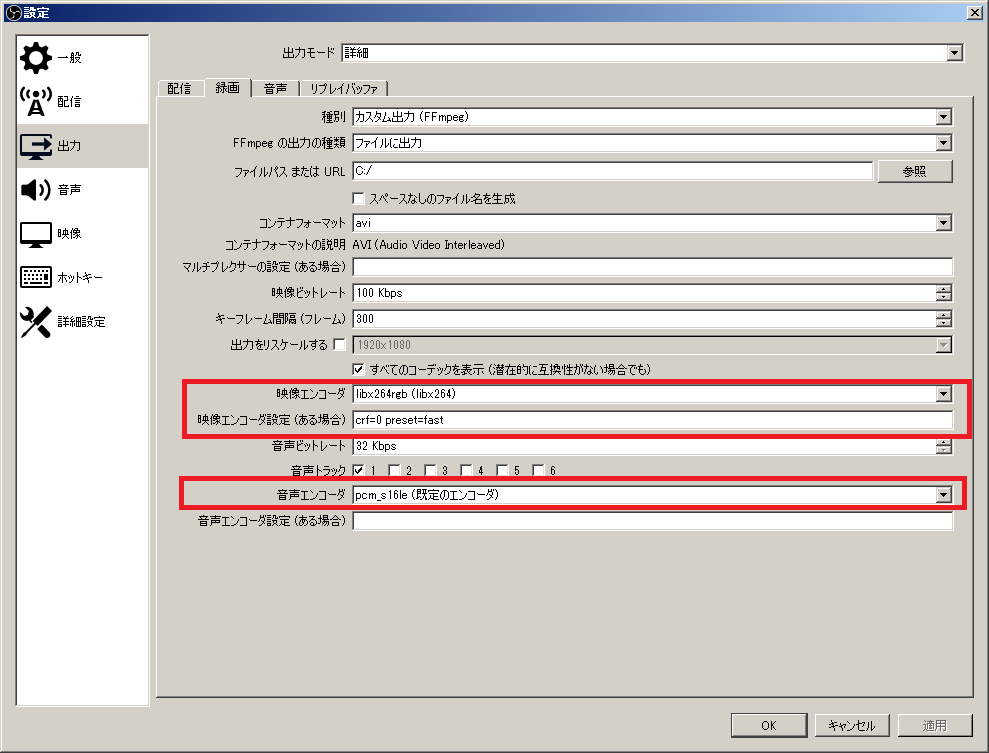Enable スペースなしのファイル名を生成 checkbox
The height and width of the screenshot is (753, 989).
(358, 197)
